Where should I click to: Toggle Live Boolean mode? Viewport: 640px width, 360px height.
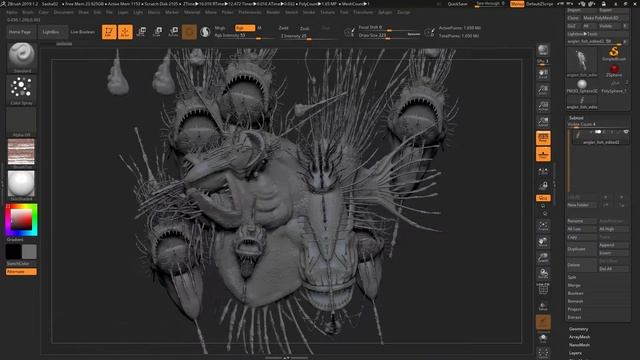coord(82,32)
